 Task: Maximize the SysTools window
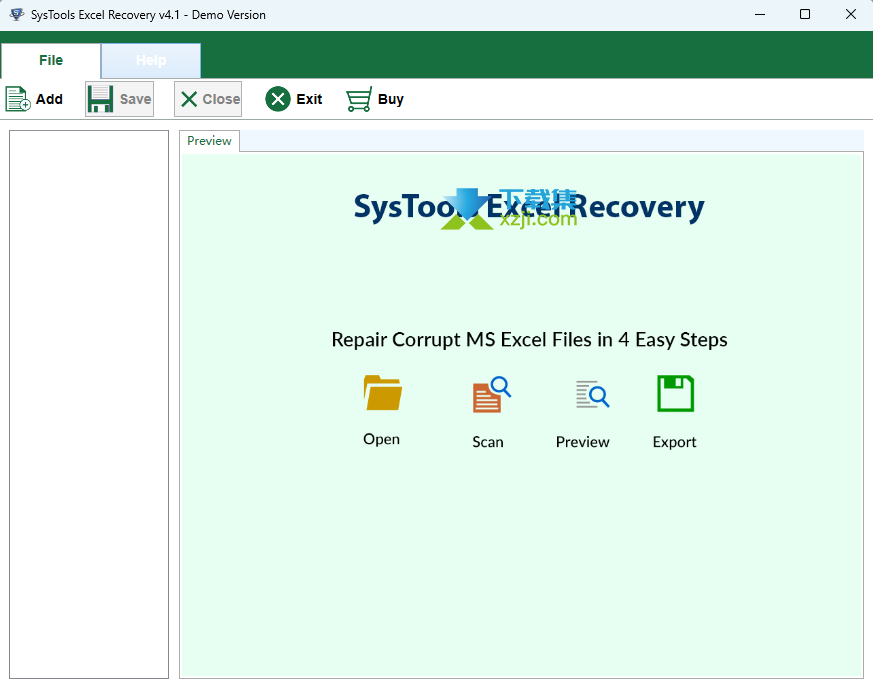[805, 14]
